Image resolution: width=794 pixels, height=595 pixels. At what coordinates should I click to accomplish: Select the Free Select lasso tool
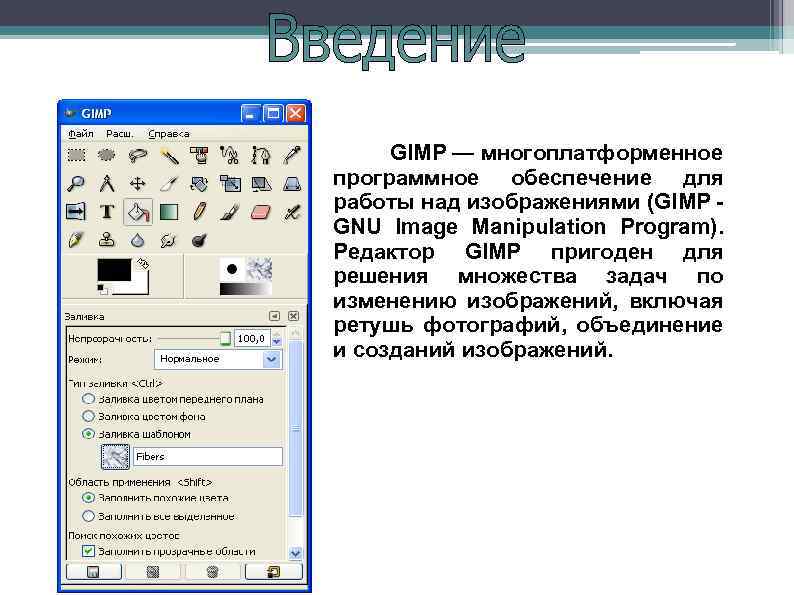click(138, 155)
